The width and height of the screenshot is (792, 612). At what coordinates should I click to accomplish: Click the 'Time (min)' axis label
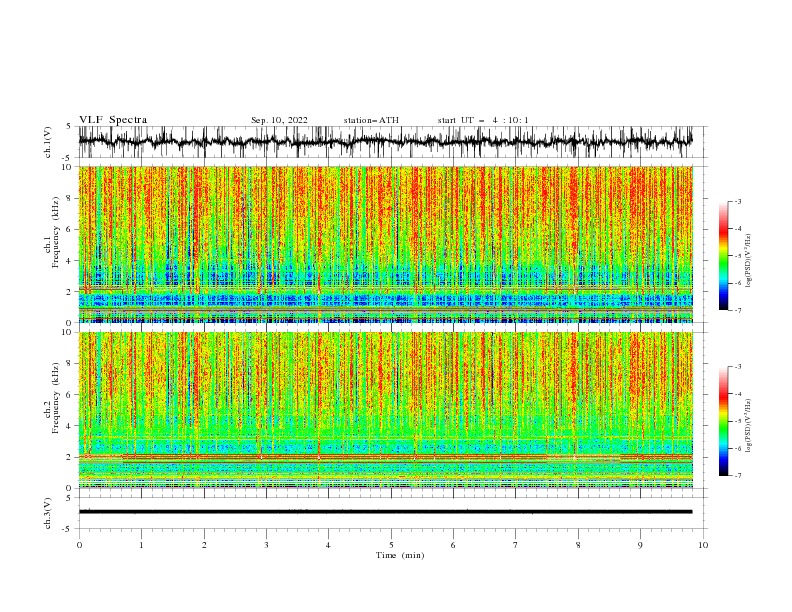click(400, 555)
